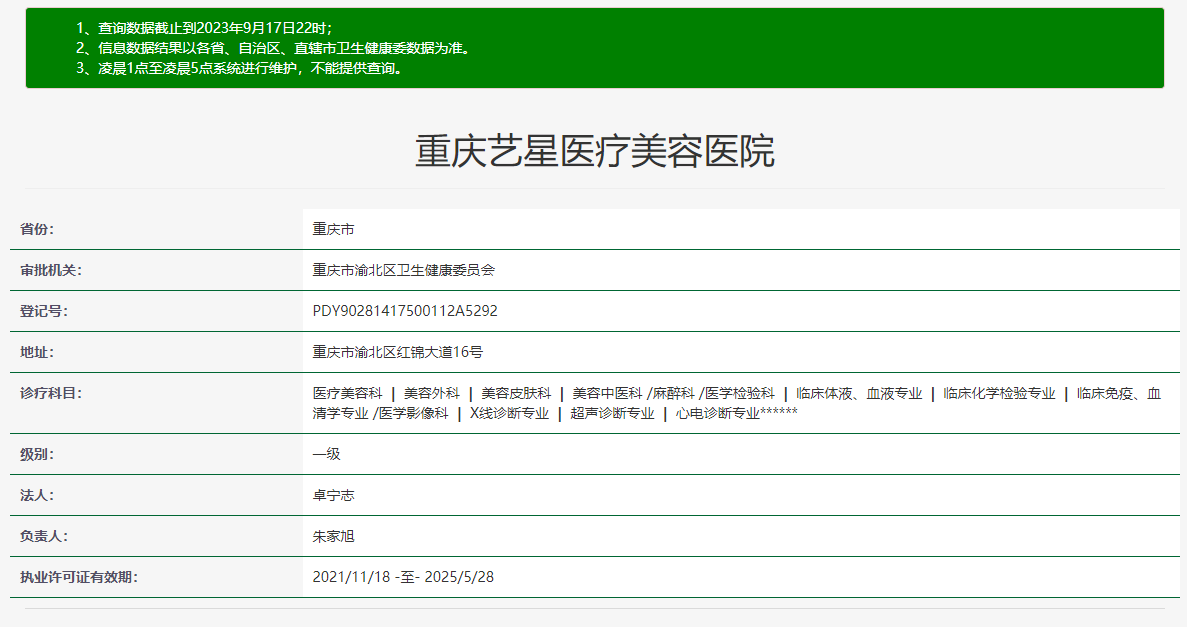Click the 负责人 label
Viewport: 1187px width, 627px height.
click(44, 536)
